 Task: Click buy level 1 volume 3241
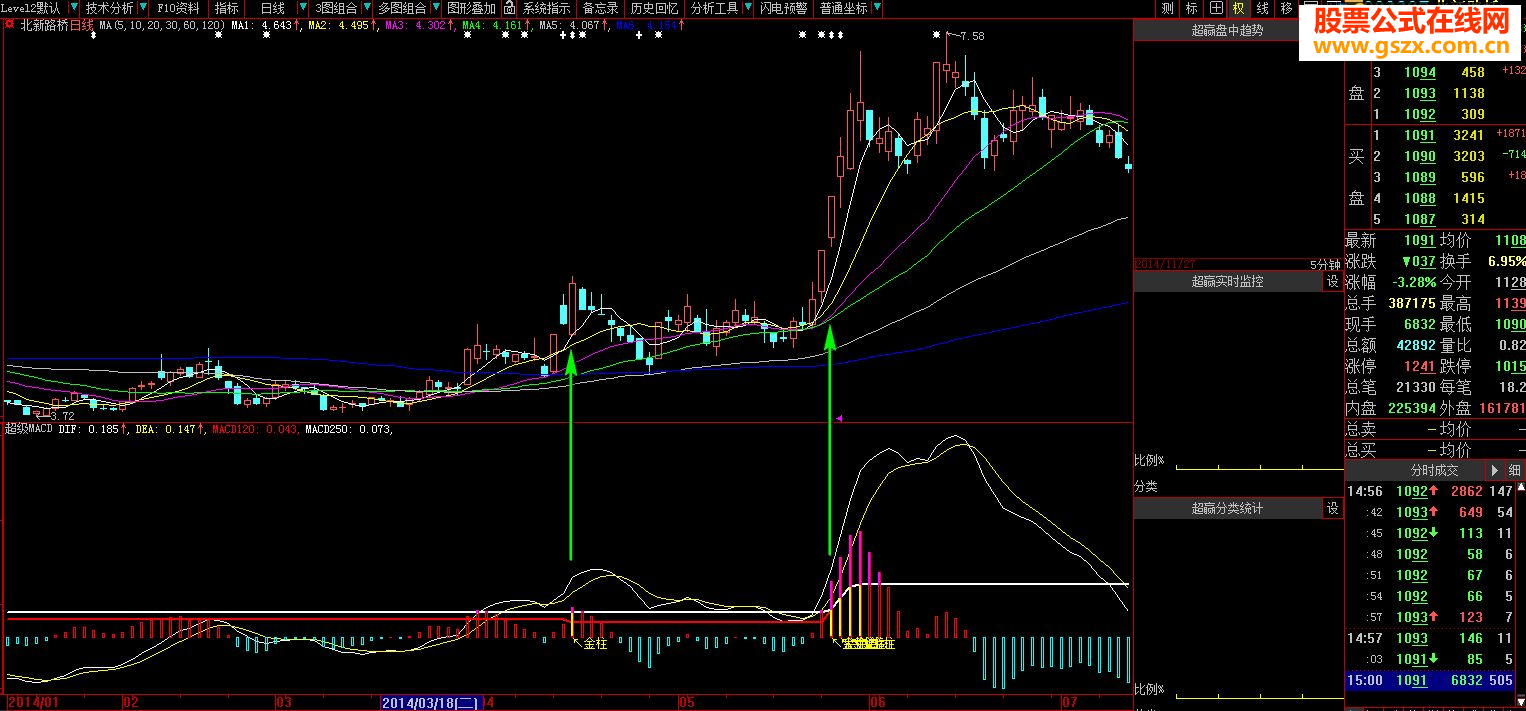click(1467, 135)
